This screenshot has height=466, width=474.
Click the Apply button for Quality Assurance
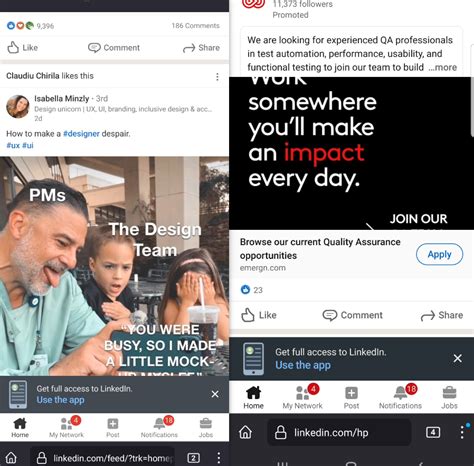(x=439, y=254)
